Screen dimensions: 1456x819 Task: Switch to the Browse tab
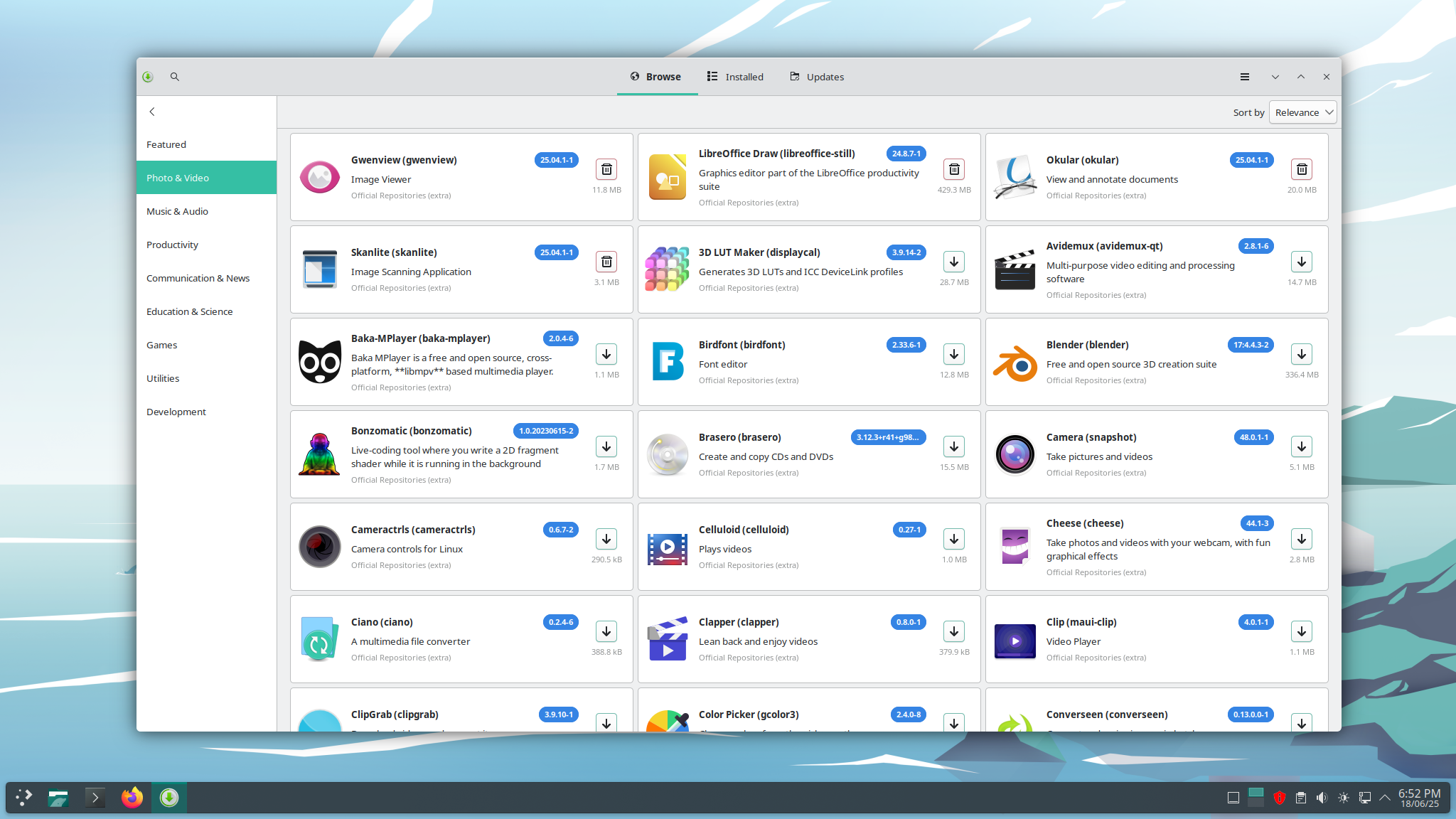coord(655,77)
